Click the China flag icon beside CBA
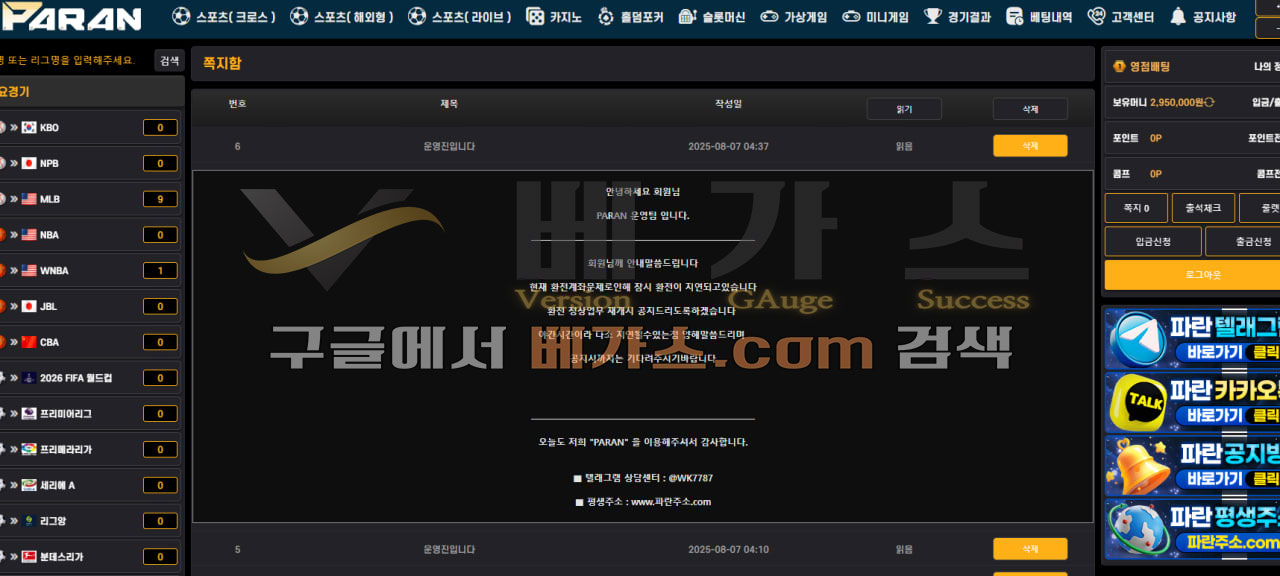1280x576 pixels. click(x=29, y=342)
